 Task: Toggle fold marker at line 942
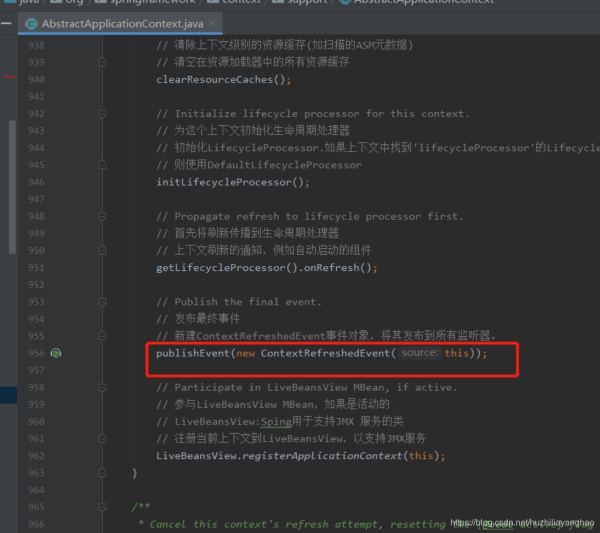[102, 114]
